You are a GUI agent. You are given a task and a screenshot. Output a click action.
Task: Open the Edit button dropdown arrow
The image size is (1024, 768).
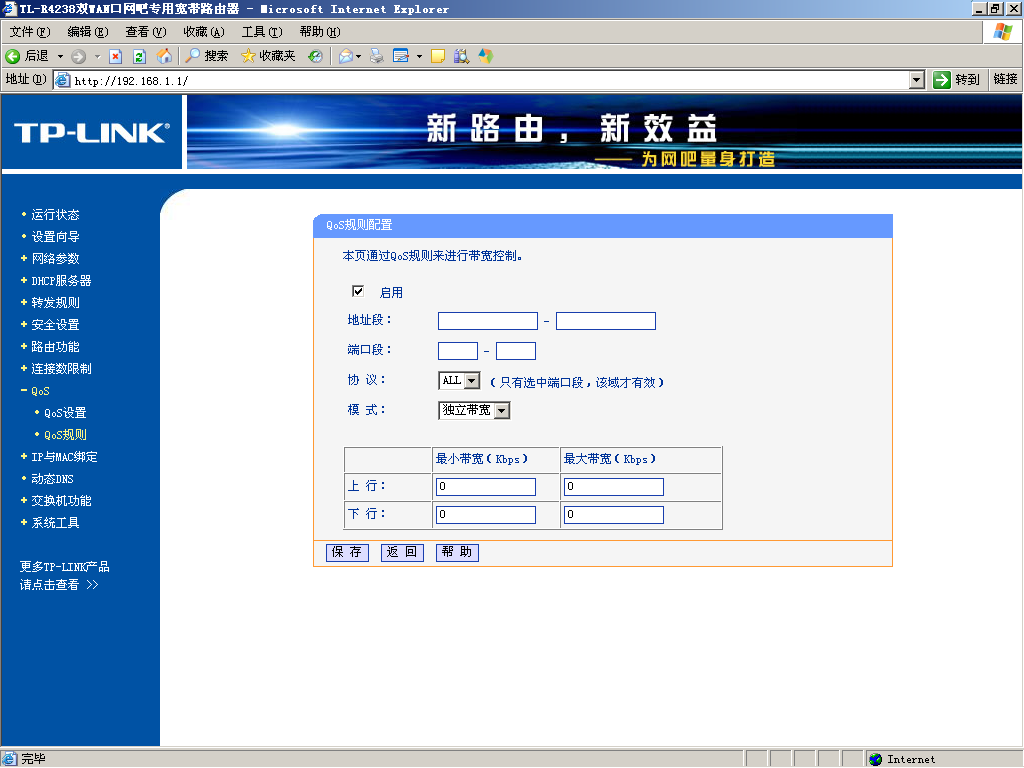419,57
